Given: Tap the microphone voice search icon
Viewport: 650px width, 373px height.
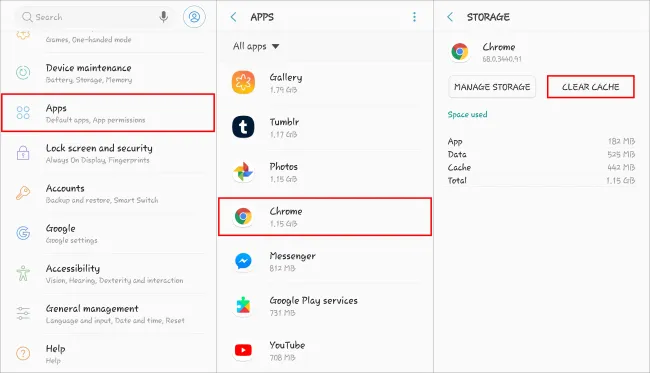Looking at the screenshot, I should 164,17.
